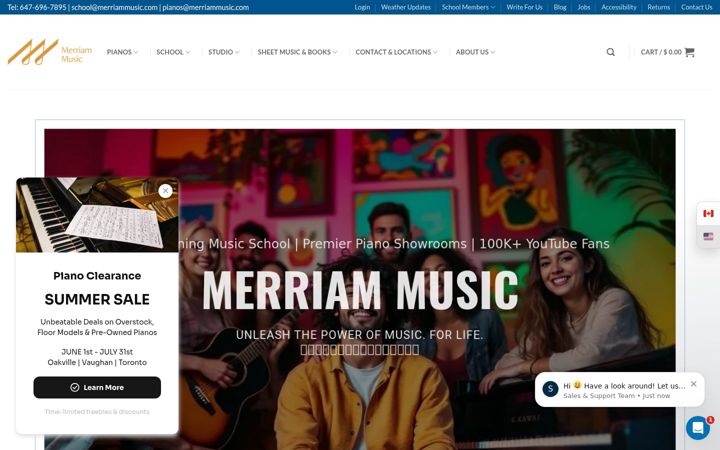Open the Login link
This screenshot has width=720, height=450.
coord(362,7)
